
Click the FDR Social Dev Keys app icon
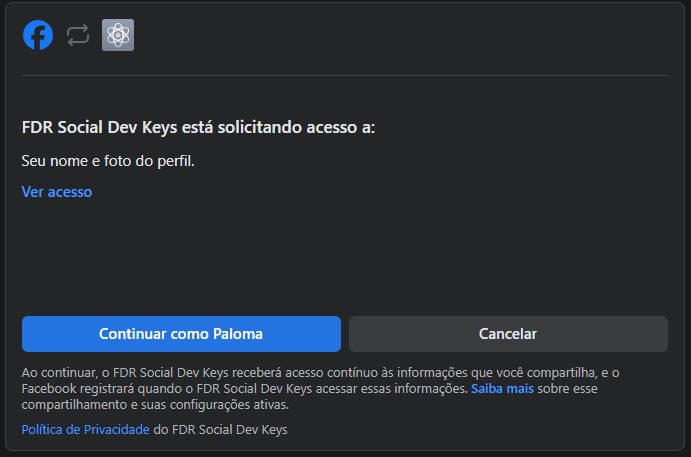pos(118,35)
